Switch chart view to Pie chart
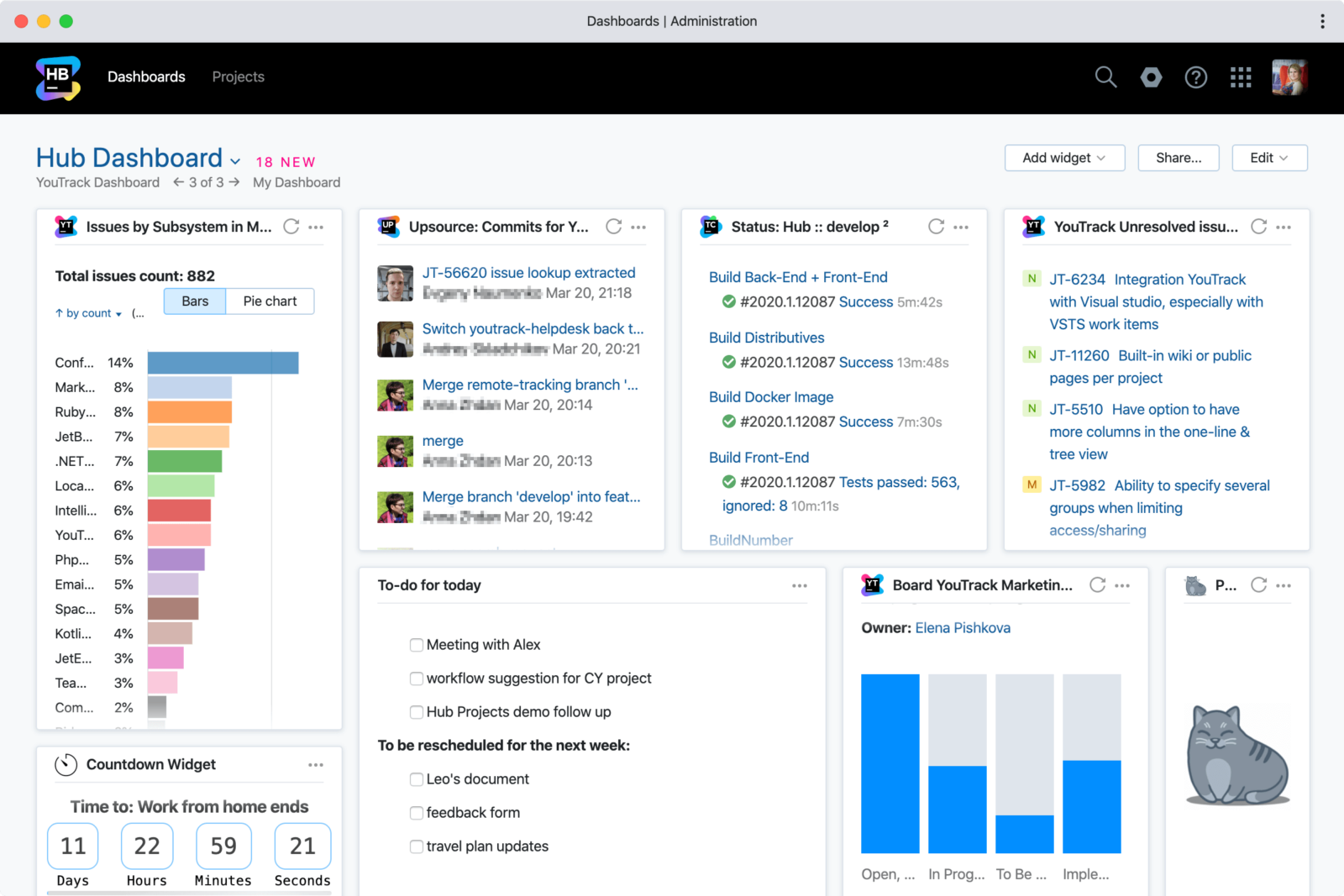This screenshot has width=1344, height=896. pyautogui.click(x=270, y=301)
